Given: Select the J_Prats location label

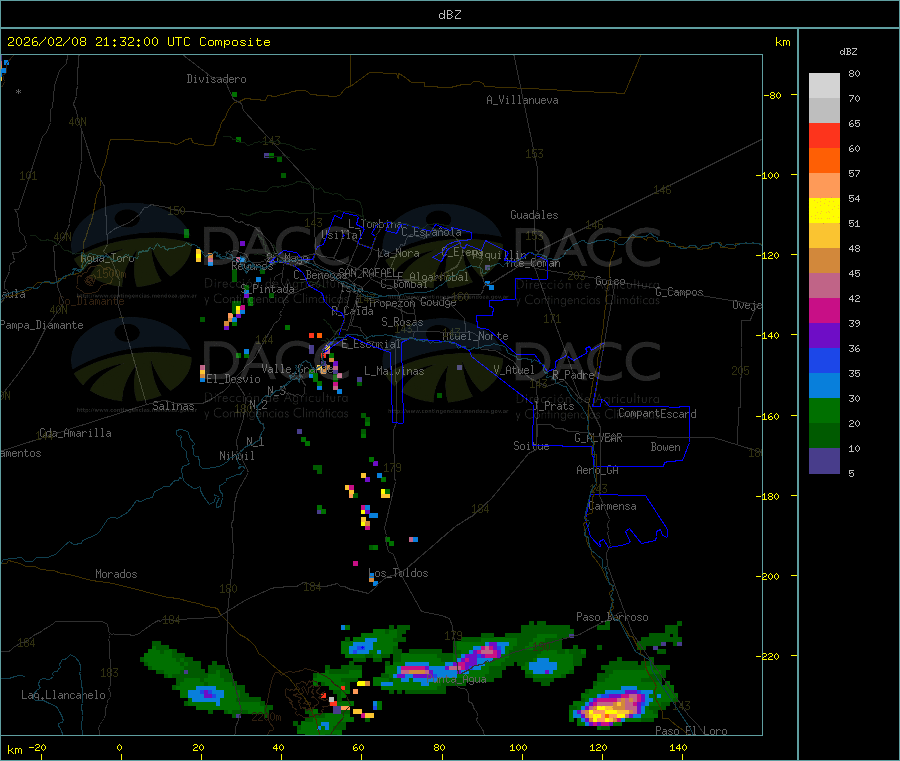Looking at the screenshot, I should (554, 406).
